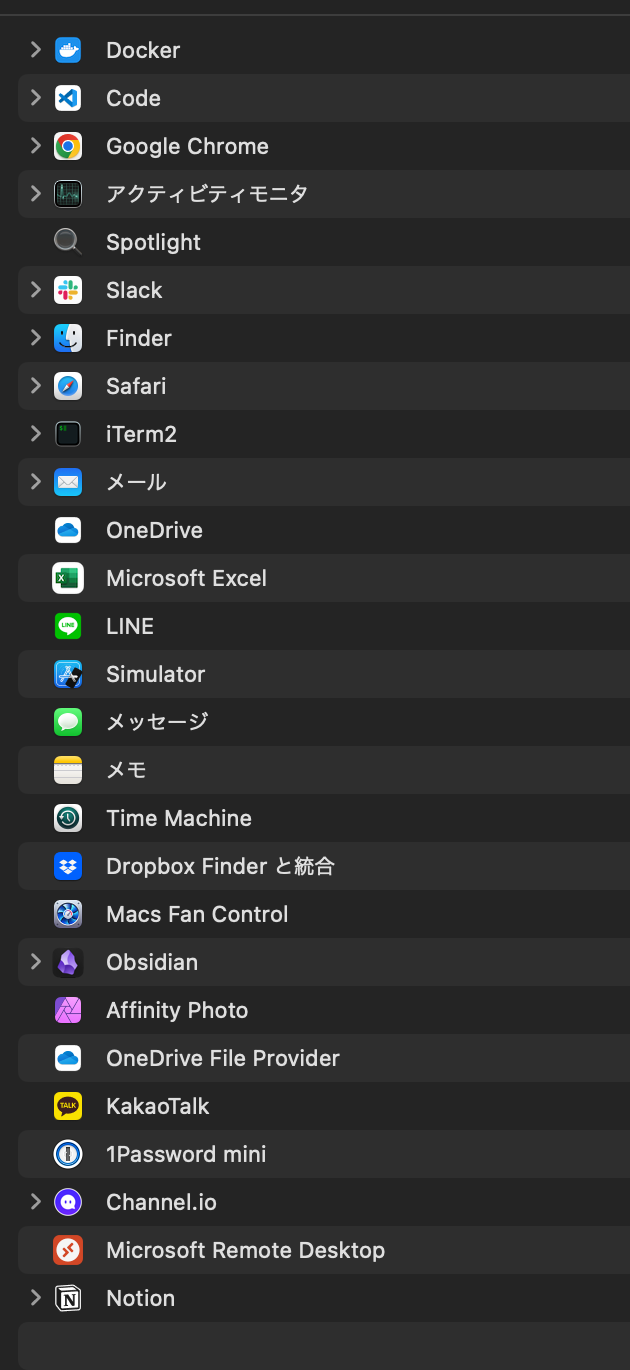The height and width of the screenshot is (1370, 630).
Task: Expand the メール row chevron
Action: point(35,481)
